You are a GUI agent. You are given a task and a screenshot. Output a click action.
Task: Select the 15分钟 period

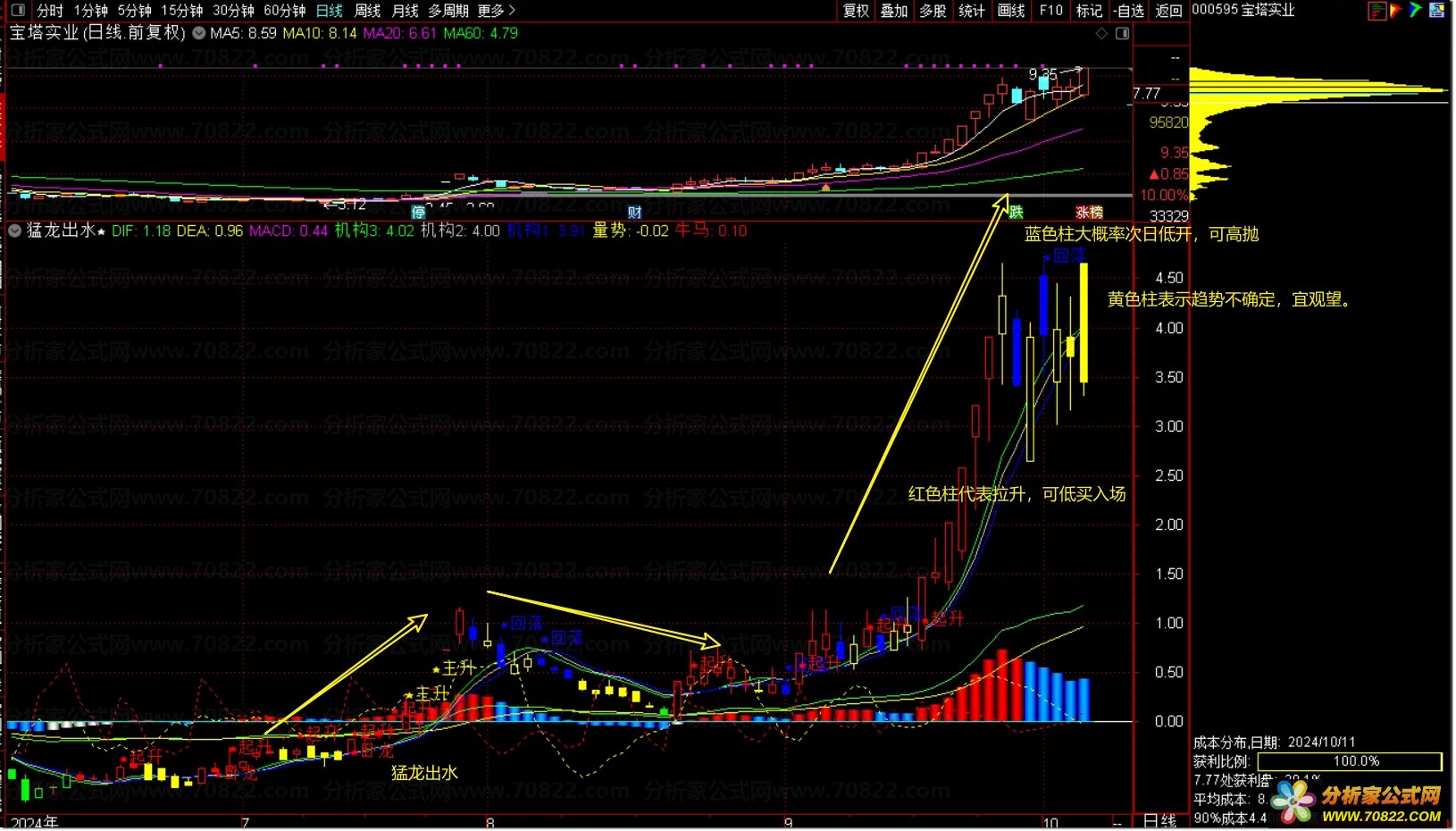181,11
